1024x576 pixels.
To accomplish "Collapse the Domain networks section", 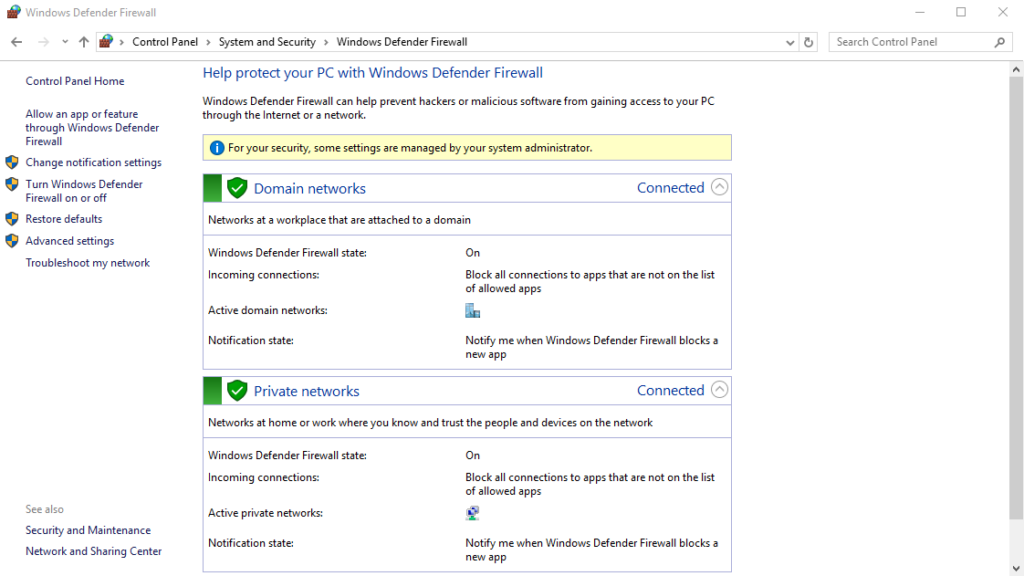I will point(719,187).
